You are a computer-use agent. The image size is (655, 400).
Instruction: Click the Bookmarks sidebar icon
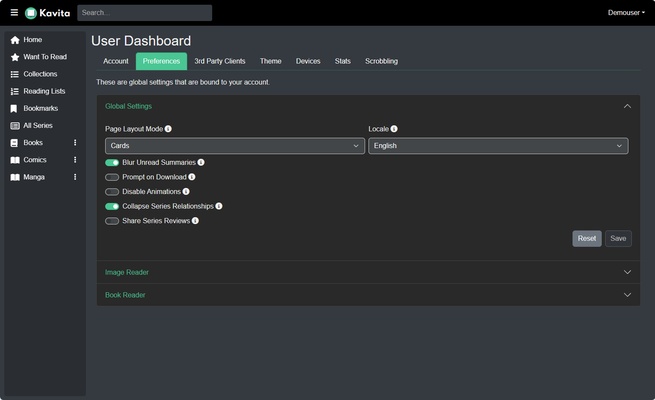(x=14, y=108)
